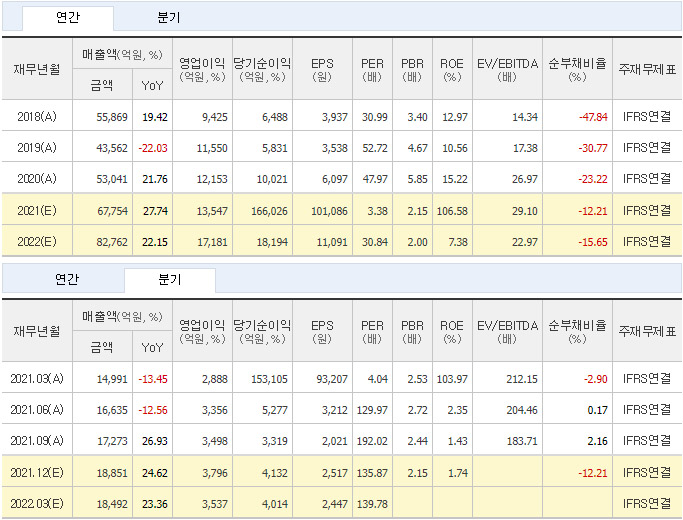Click the upper table EV/EBITDA column header
This screenshot has height=520, width=683.
point(507,70)
